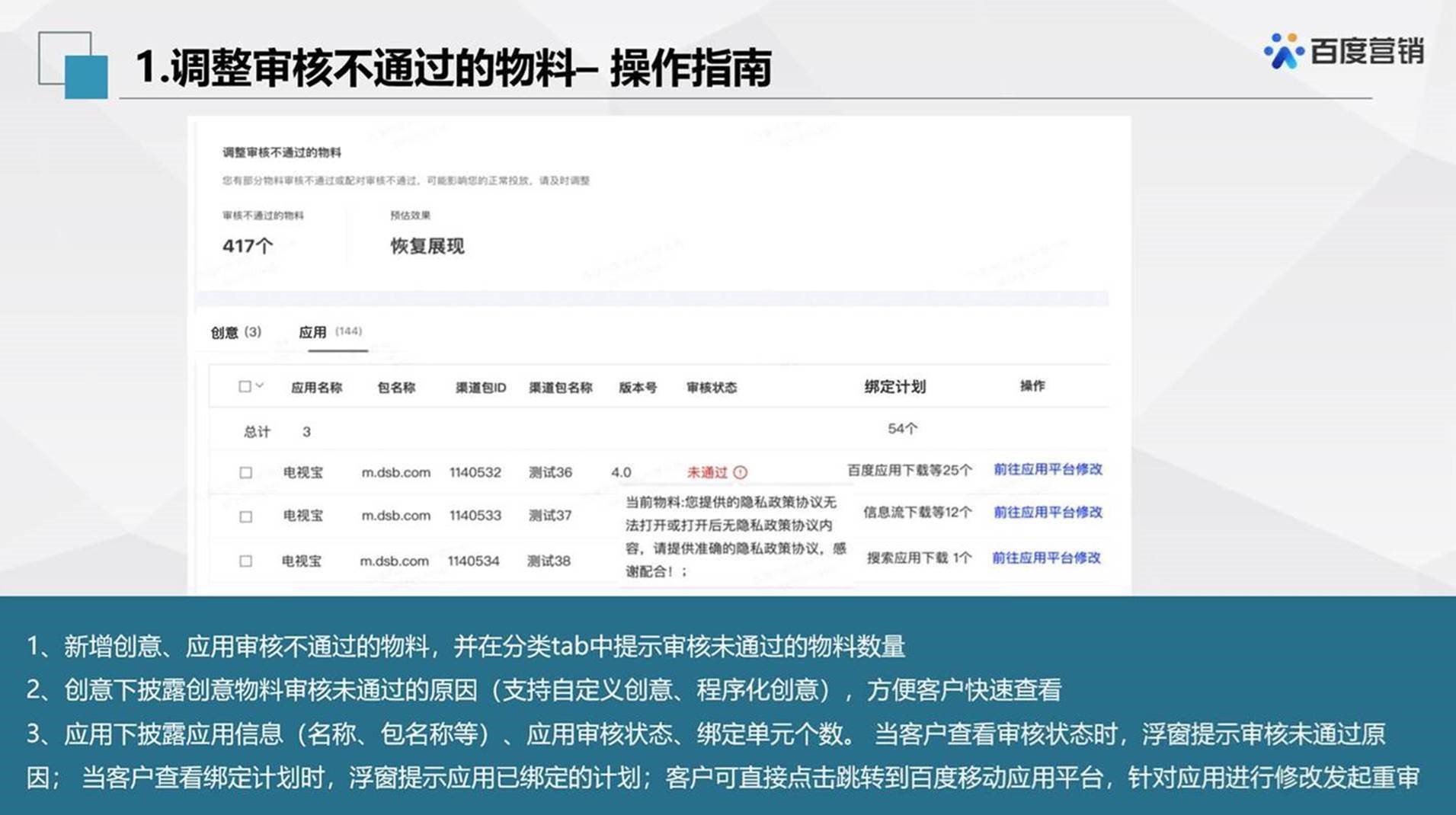Switch to the 创意 (3) tab

click(235, 332)
